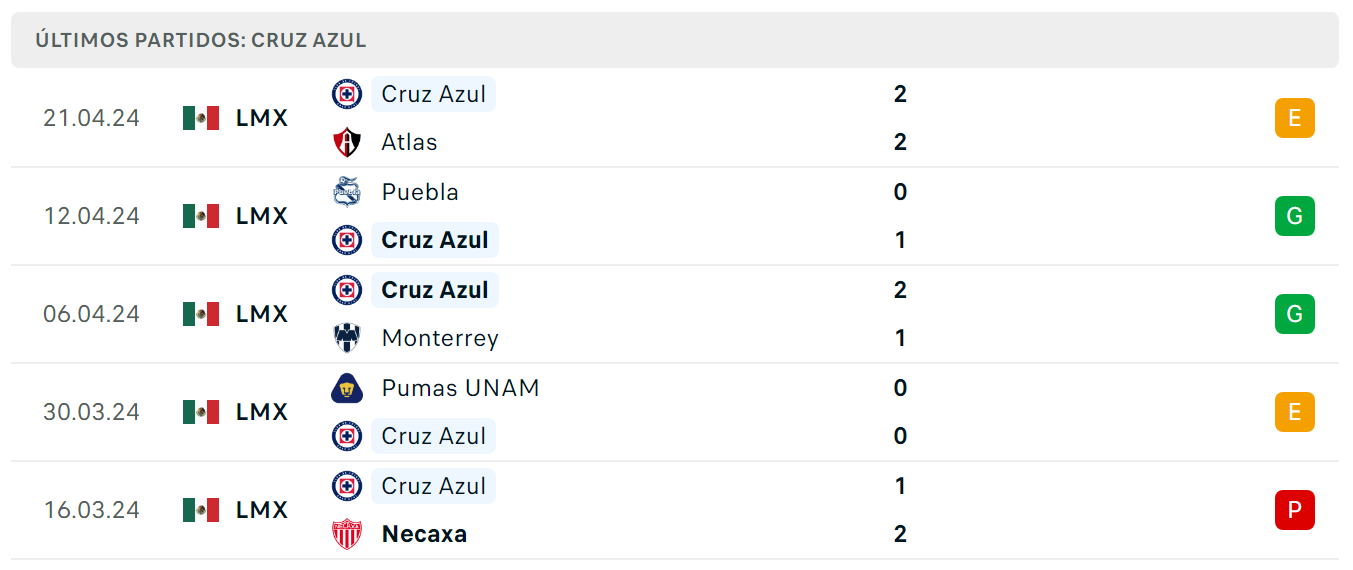Select the Atlas team name

409,142
